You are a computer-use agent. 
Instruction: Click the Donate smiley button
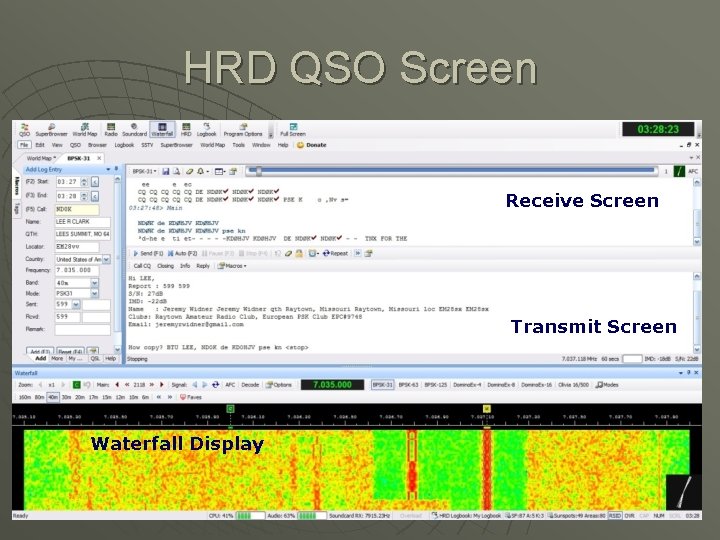point(311,145)
